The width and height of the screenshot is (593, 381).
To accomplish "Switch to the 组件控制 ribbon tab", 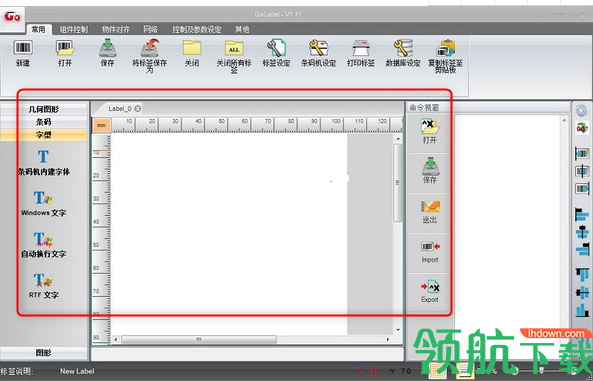I will (74, 29).
